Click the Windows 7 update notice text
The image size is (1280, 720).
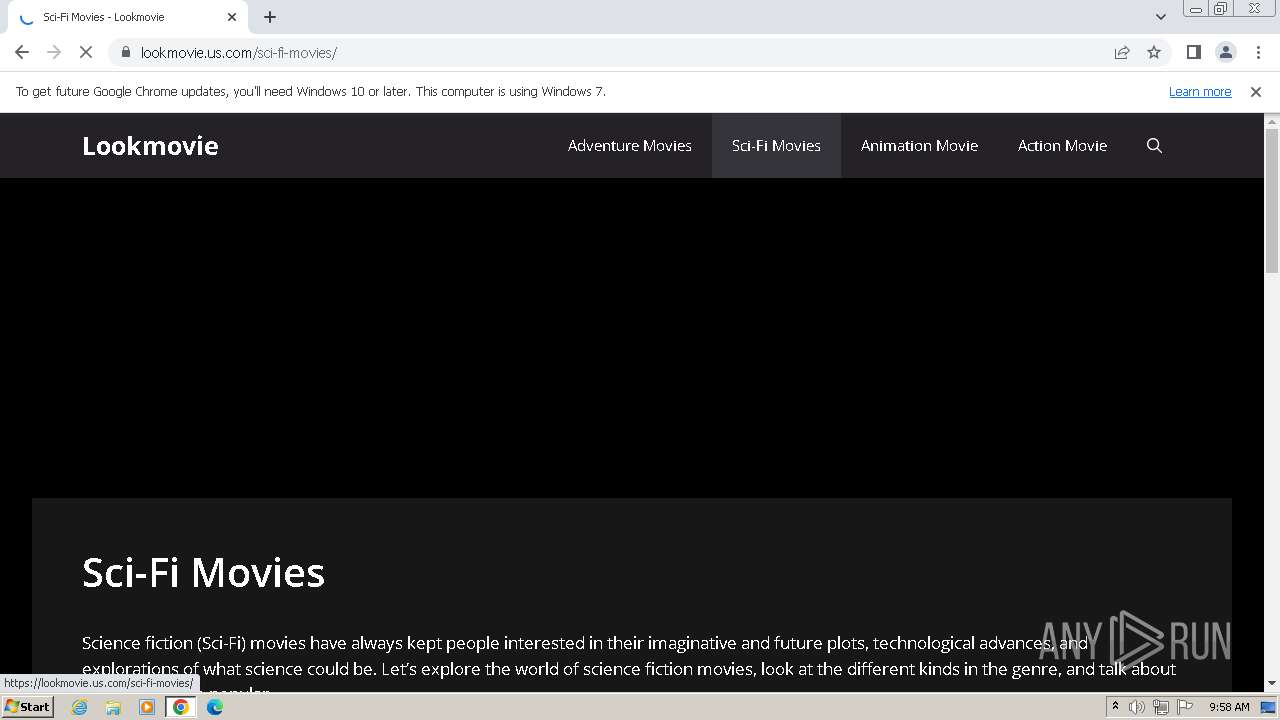tap(311, 91)
